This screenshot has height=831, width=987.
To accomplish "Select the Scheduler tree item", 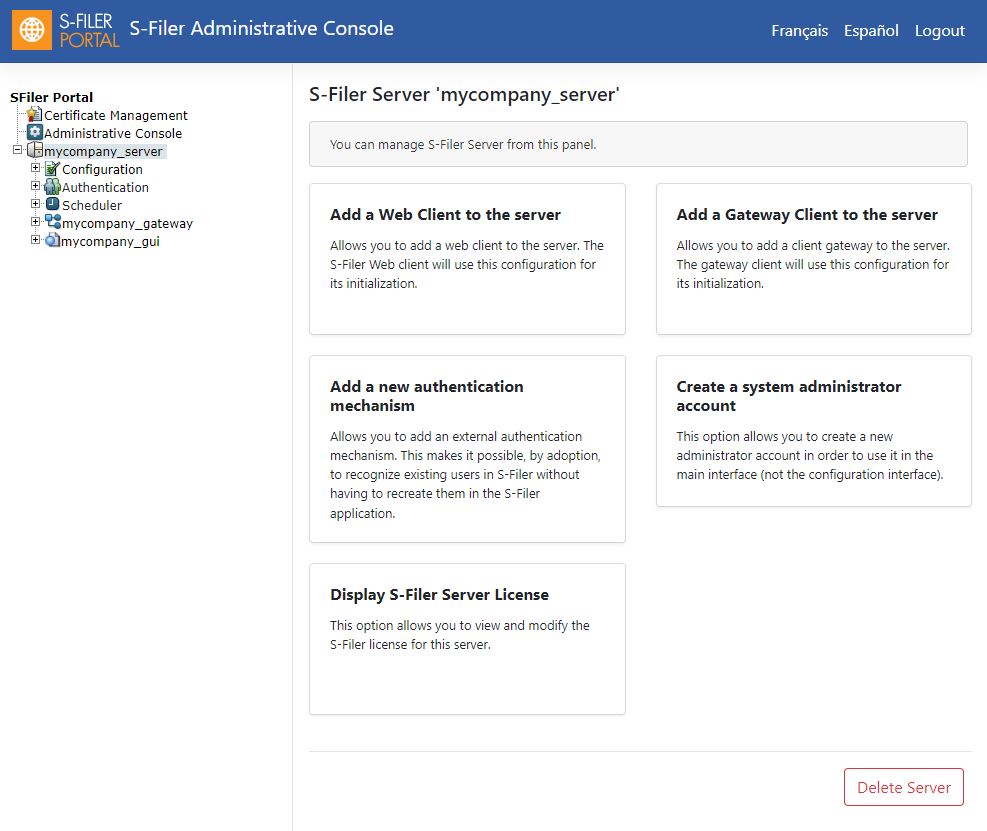I will (x=92, y=205).
